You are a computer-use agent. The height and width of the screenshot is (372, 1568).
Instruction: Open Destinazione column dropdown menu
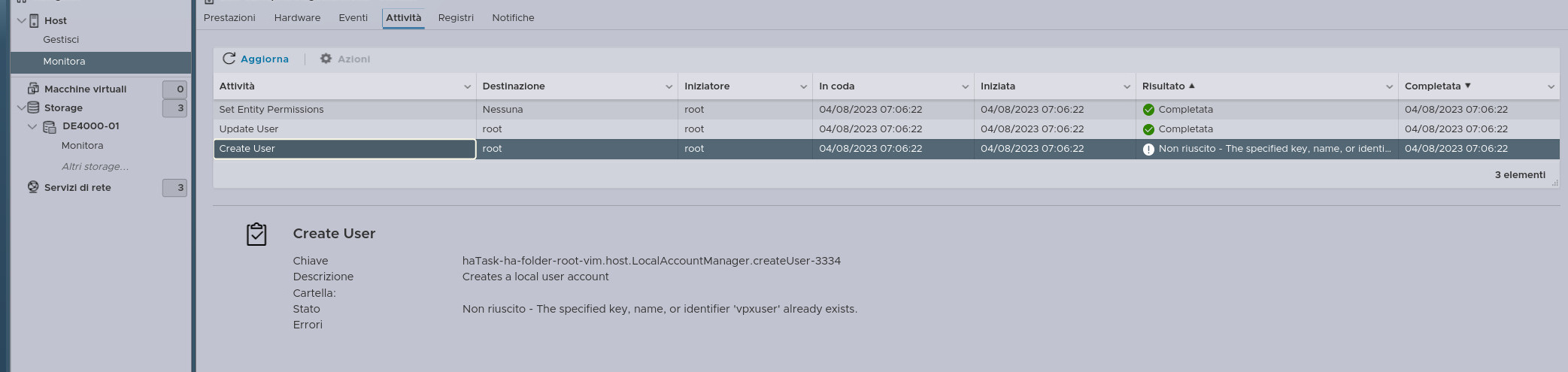[669, 87]
